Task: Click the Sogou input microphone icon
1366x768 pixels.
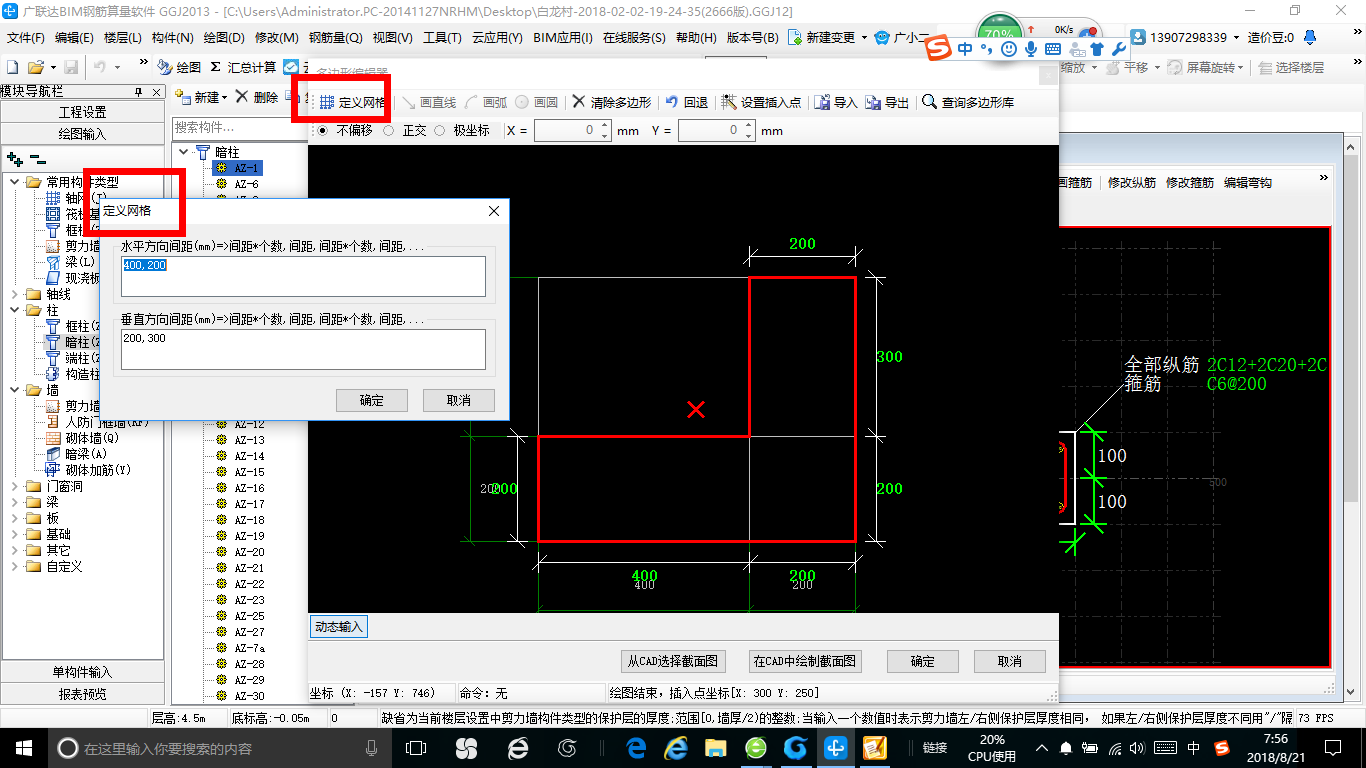Action: [x=1031, y=48]
